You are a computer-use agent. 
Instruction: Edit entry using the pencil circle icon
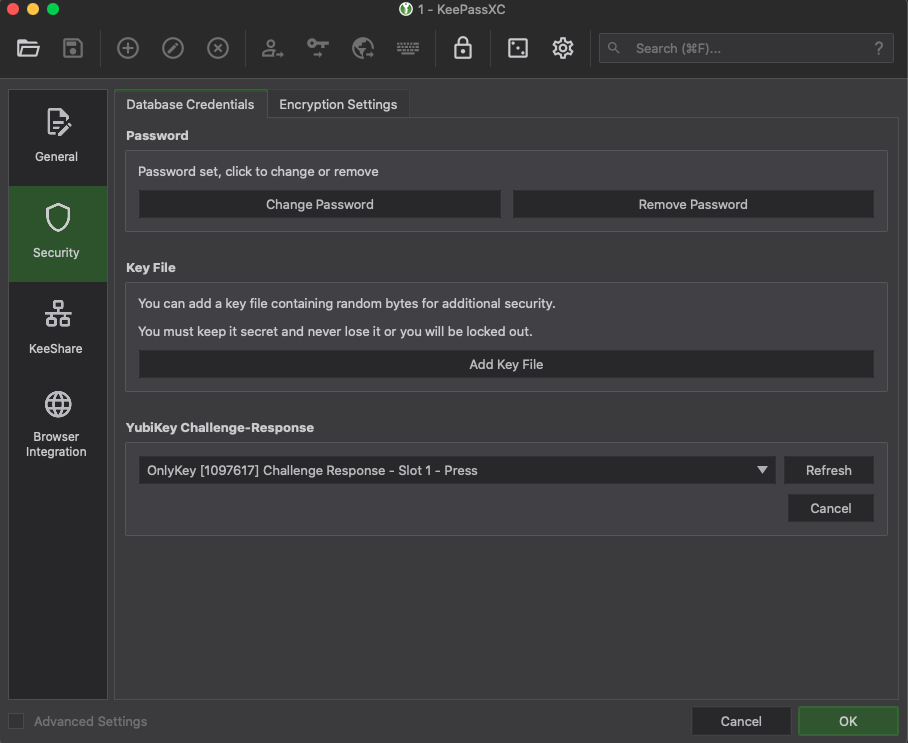(x=173, y=48)
